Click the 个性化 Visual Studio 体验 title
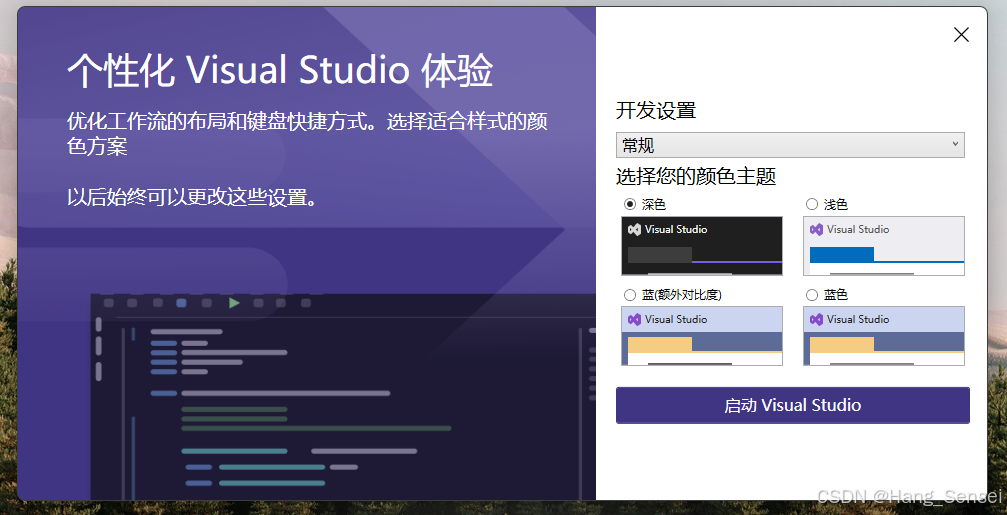The width and height of the screenshot is (1007, 515). [280, 71]
